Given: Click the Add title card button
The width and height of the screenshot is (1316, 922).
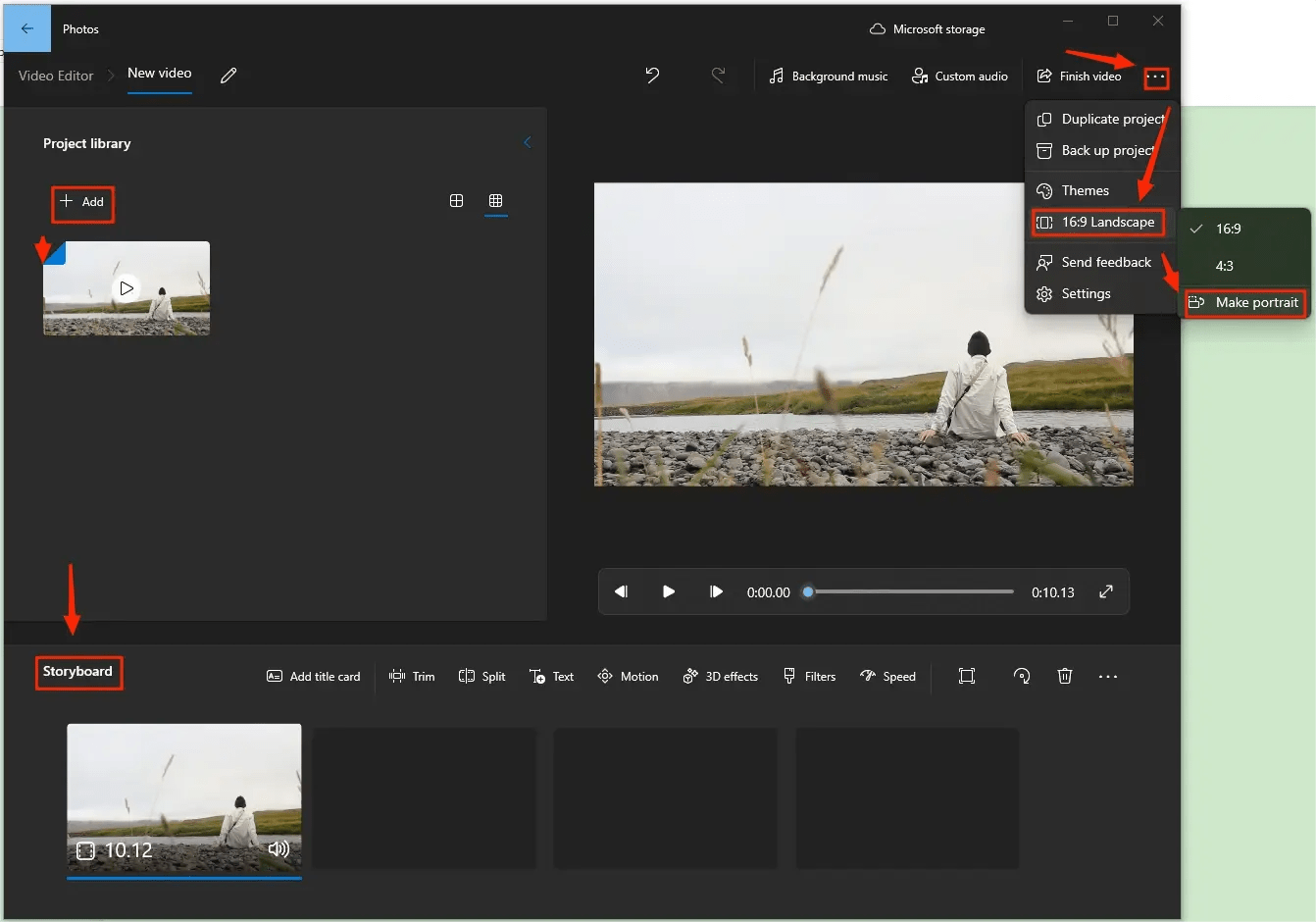Looking at the screenshot, I should coord(312,676).
